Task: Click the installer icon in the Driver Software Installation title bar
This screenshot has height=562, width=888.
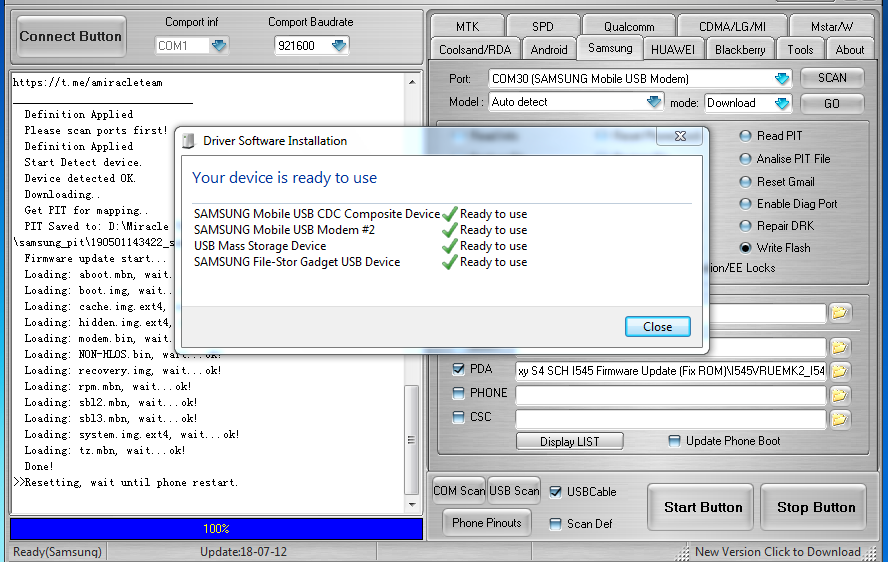Action: pyautogui.click(x=189, y=141)
